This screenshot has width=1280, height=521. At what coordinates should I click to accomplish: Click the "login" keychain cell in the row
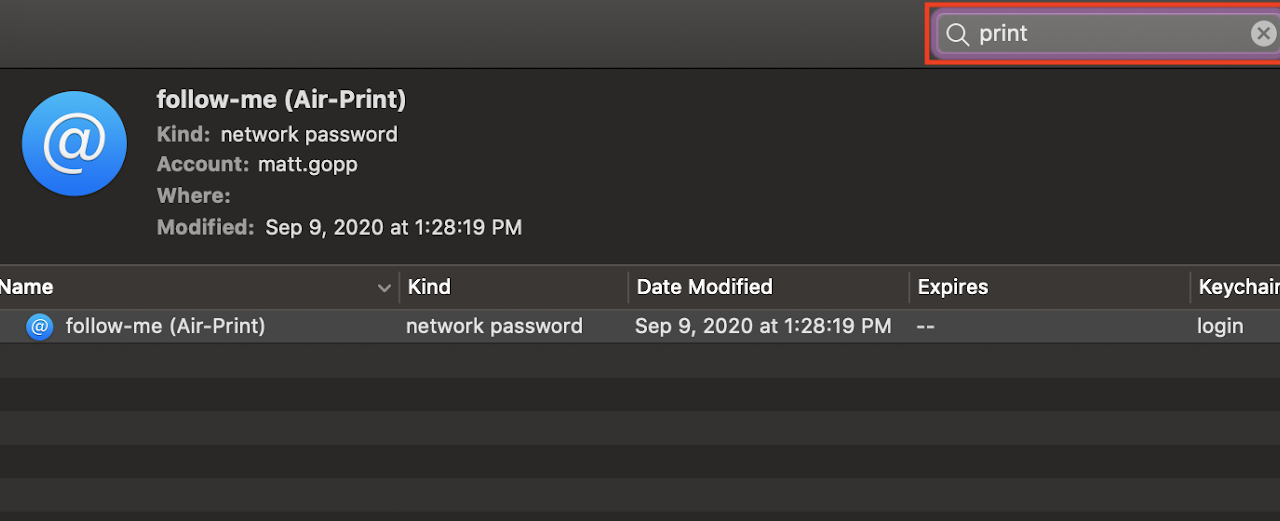(x=1220, y=326)
